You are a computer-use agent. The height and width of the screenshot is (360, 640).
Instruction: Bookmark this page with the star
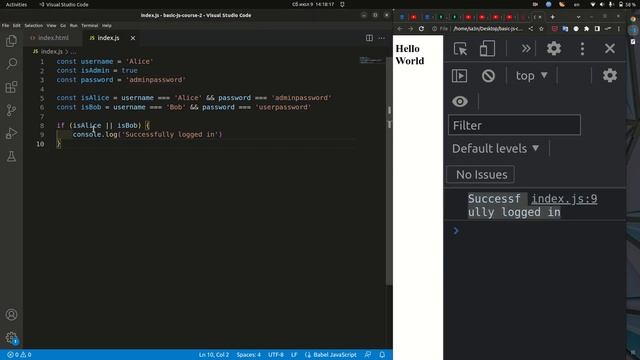coord(541,29)
